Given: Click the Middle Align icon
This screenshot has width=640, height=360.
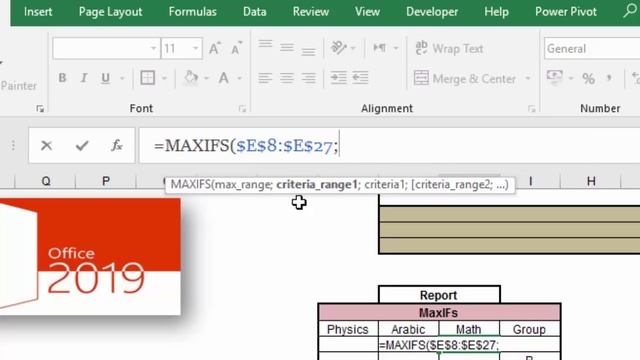Looking at the screenshot, I should tap(287, 48).
